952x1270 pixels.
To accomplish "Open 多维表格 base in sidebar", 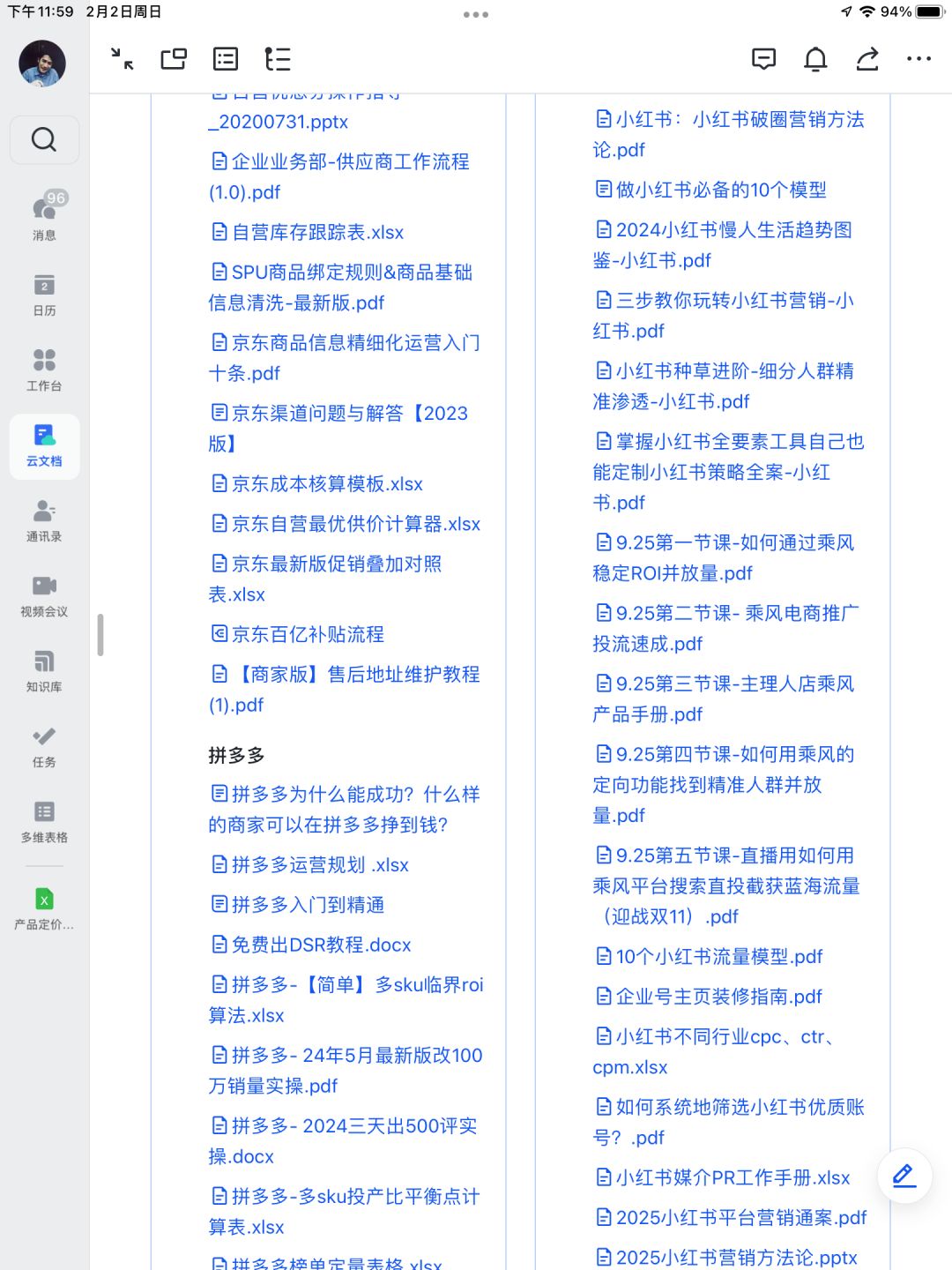I will (44, 821).
